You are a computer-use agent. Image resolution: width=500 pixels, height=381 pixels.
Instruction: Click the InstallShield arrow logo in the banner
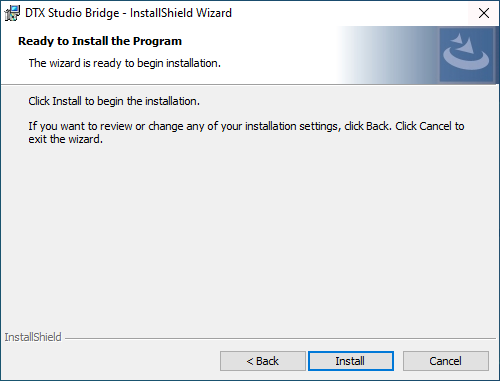(466, 55)
